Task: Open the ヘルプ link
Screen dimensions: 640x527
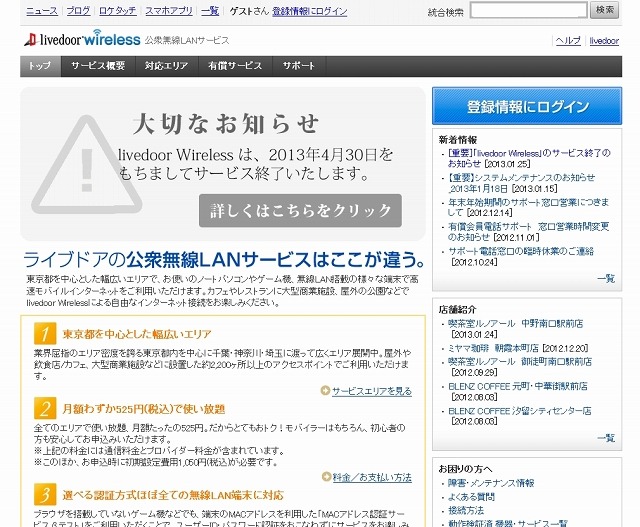Action: click(568, 40)
